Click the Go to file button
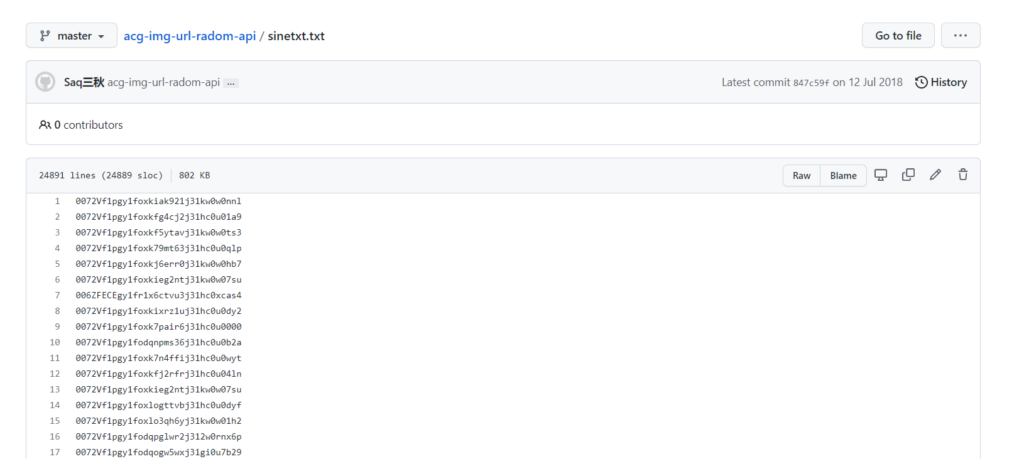The image size is (1024, 459). click(x=898, y=36)
